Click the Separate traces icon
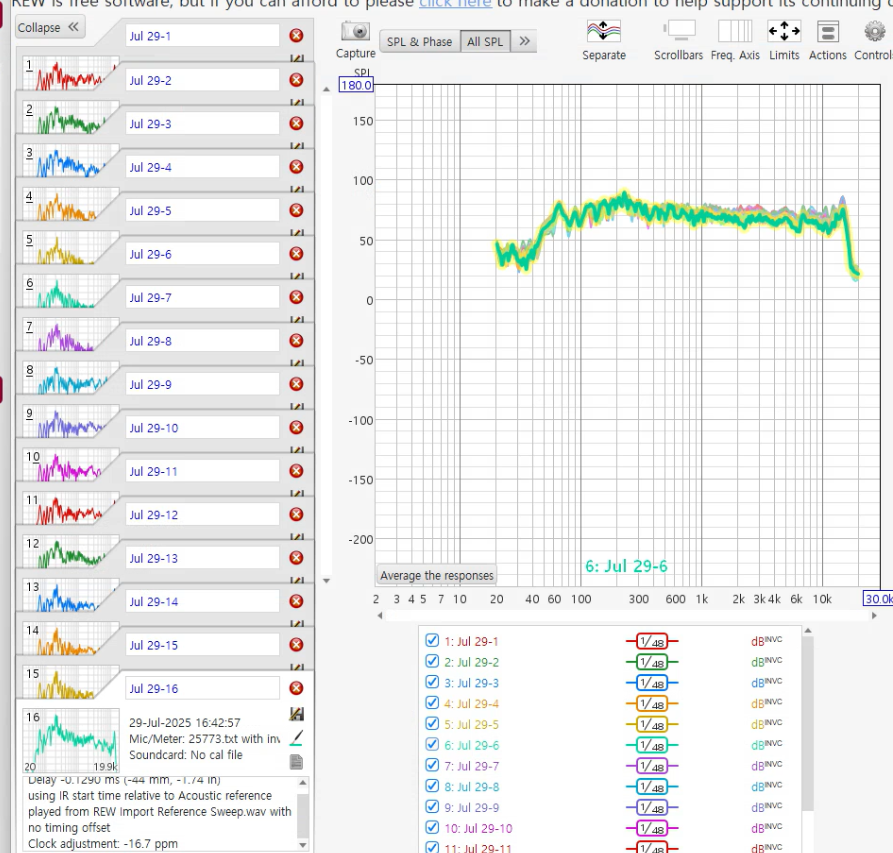The height and width of the screenshot is (853, 893). pyautogui.click(x=604, y=31)
